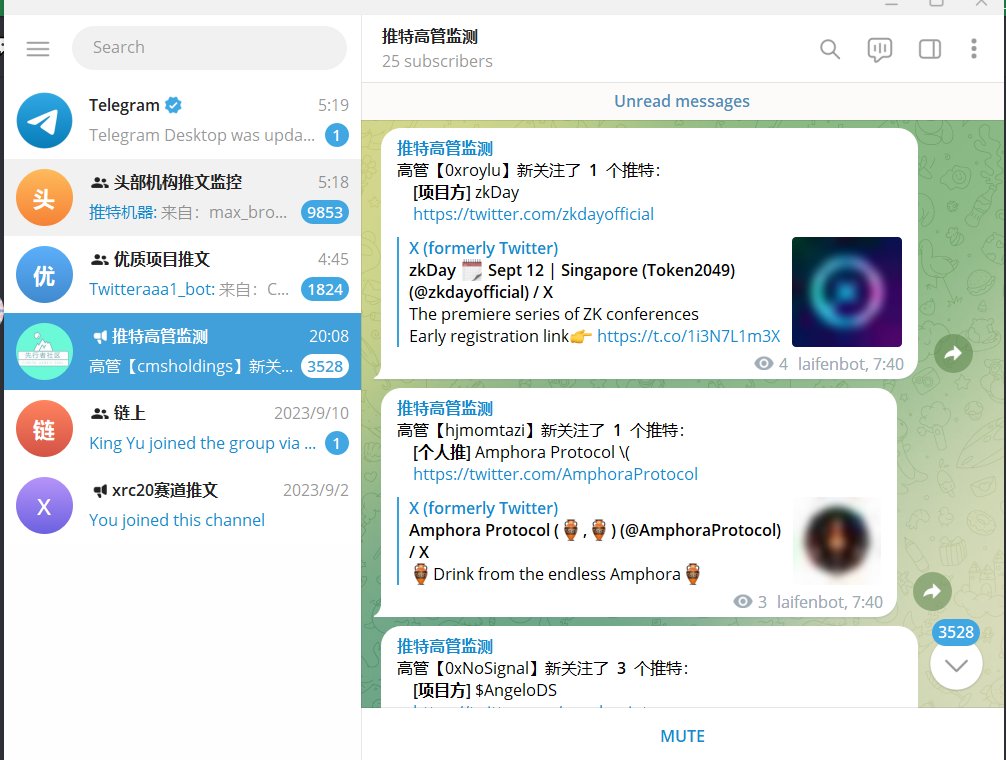Open the xrc20赛道推文 channel
Viewport: 1006px width, 760px height.
pos(183,505)
